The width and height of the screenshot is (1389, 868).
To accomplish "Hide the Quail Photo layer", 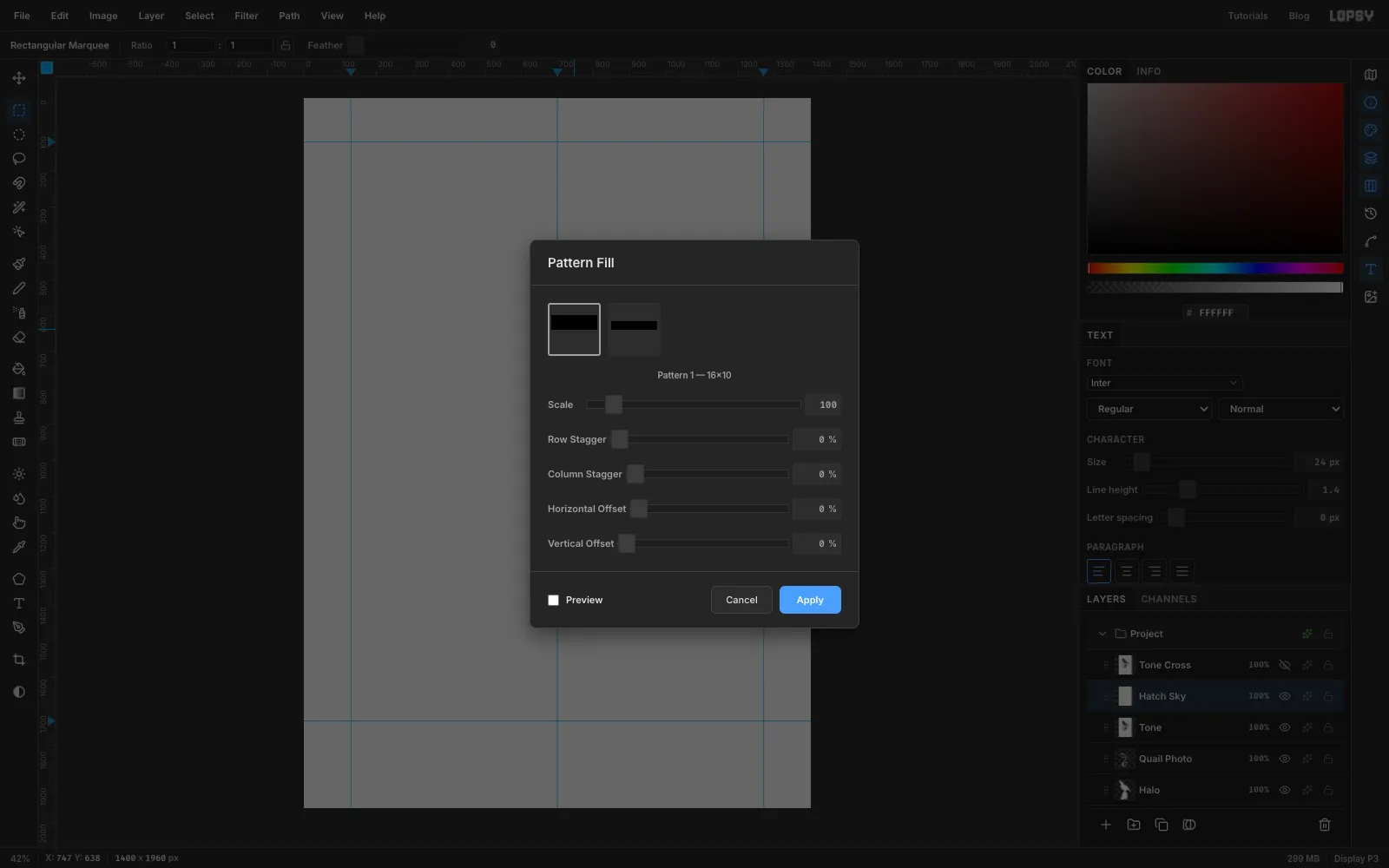I will pyautogui.click(x=1285, y=759).
